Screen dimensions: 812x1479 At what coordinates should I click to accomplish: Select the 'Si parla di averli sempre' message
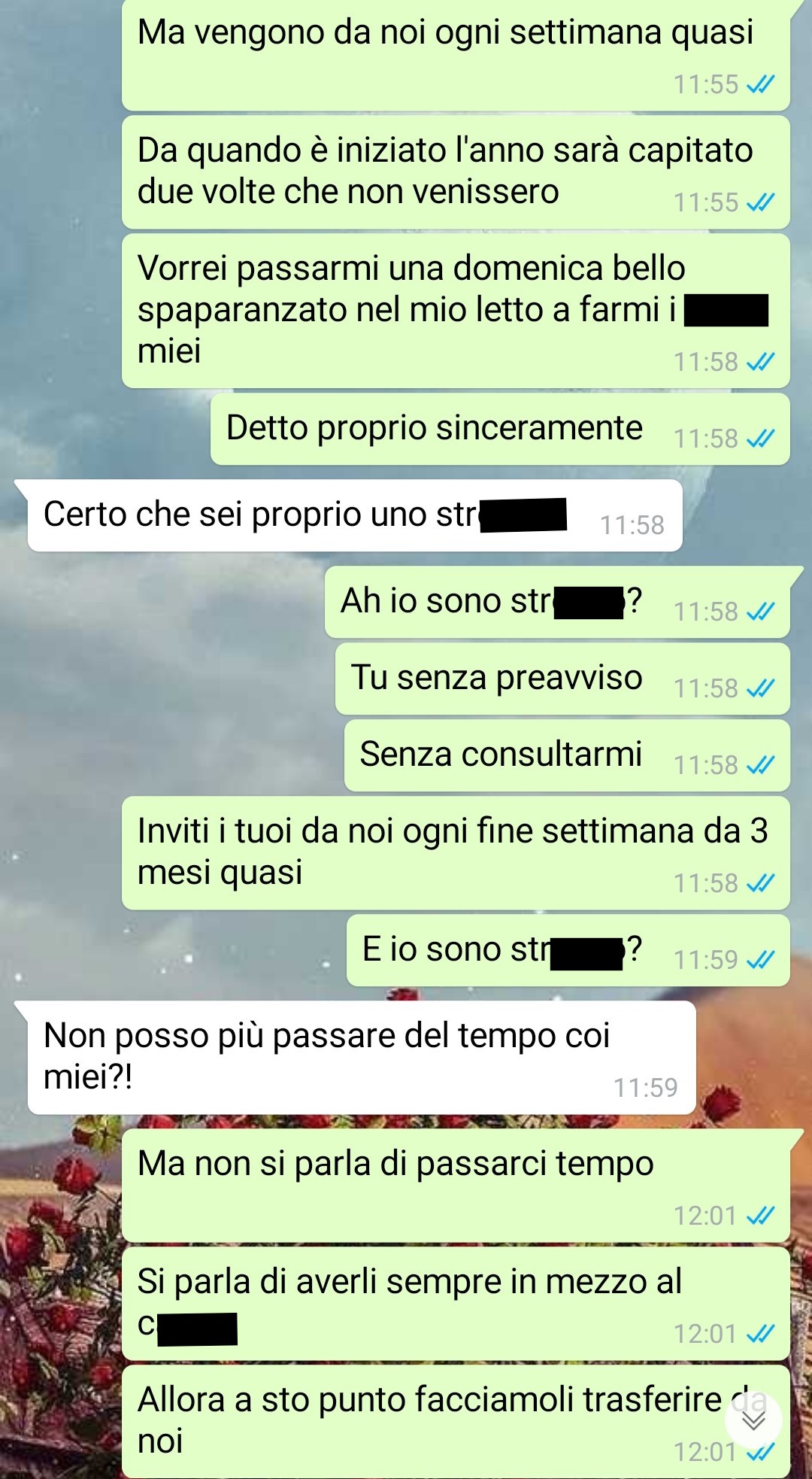[x=456, y=1304]
